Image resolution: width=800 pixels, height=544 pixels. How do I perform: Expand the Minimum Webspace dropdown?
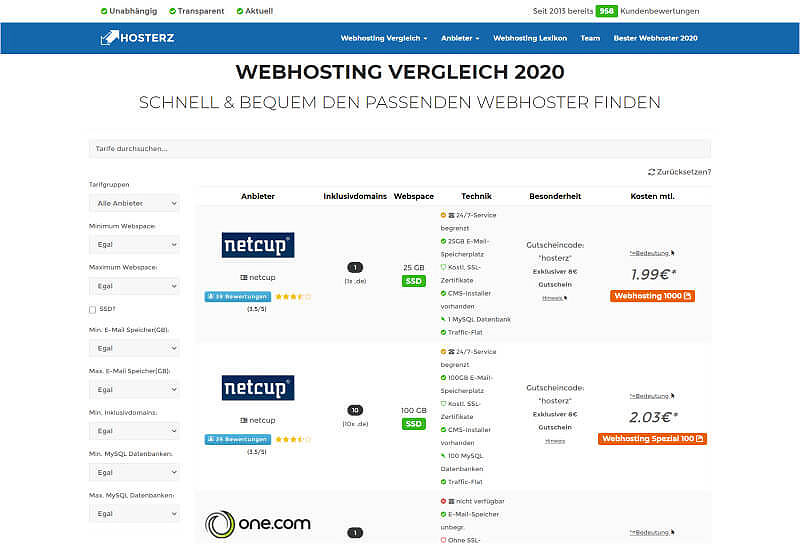click(x=134, y=244)
